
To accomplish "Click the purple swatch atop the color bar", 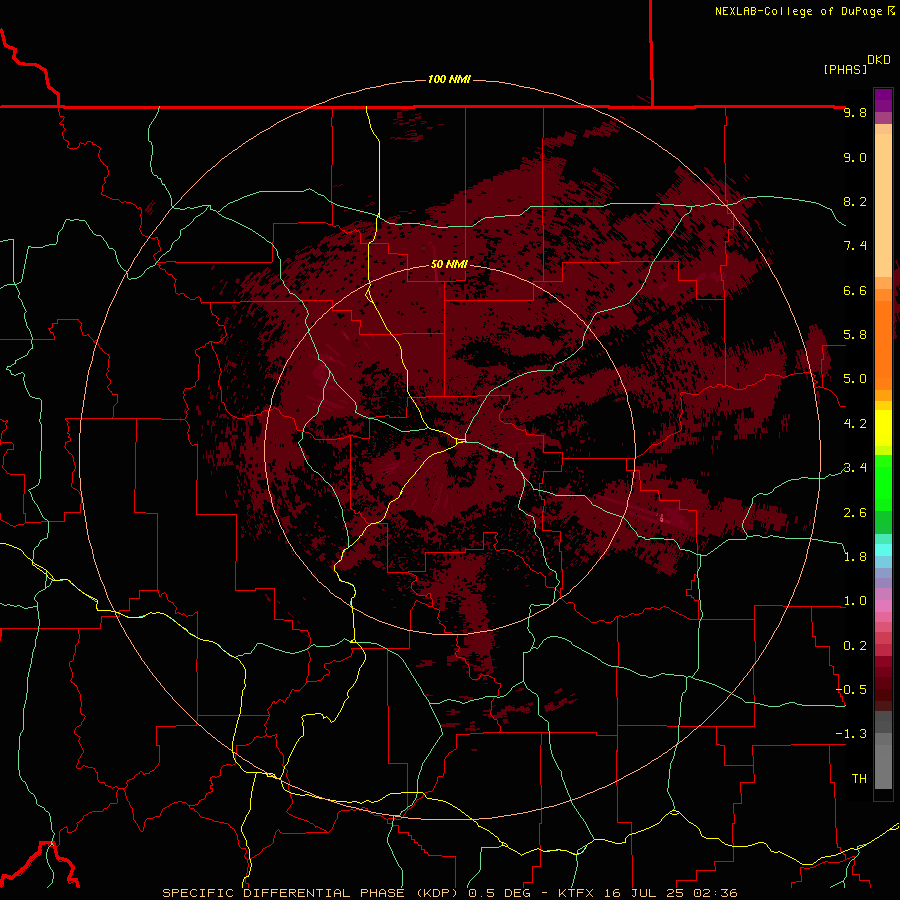I will coord(883,99).
